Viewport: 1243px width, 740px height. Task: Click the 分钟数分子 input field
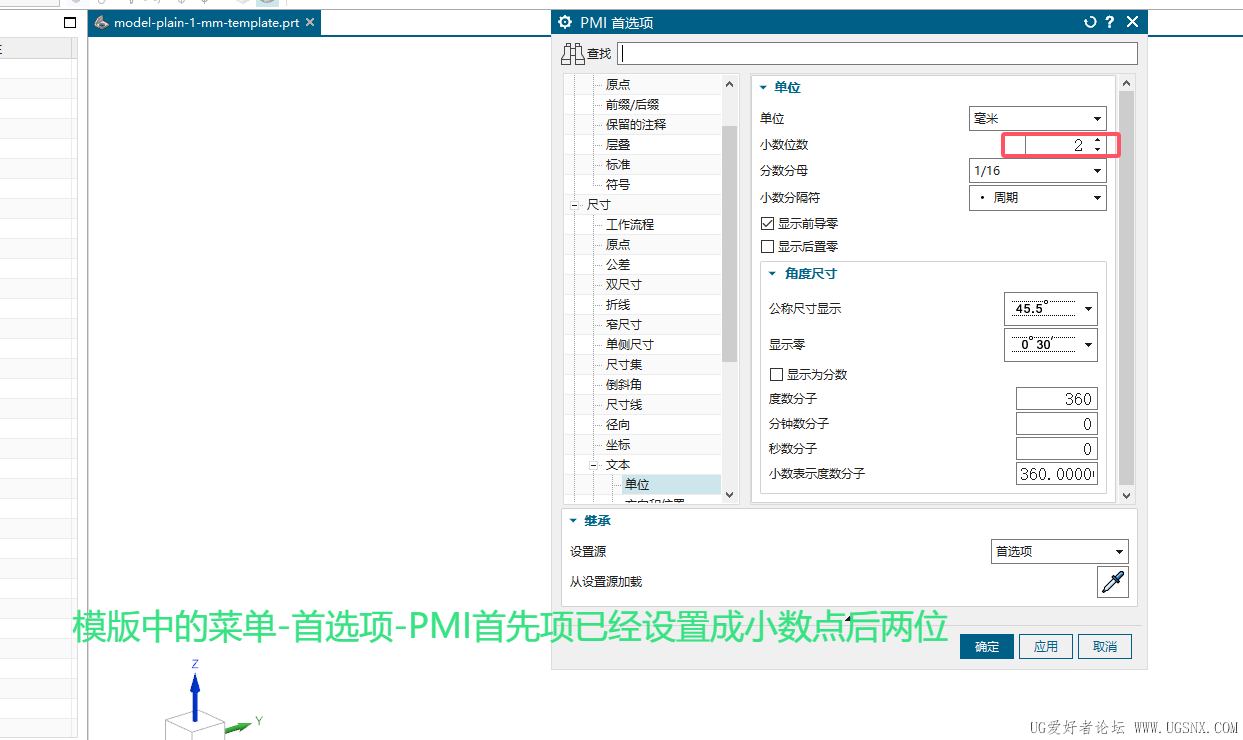point(1056,424)
